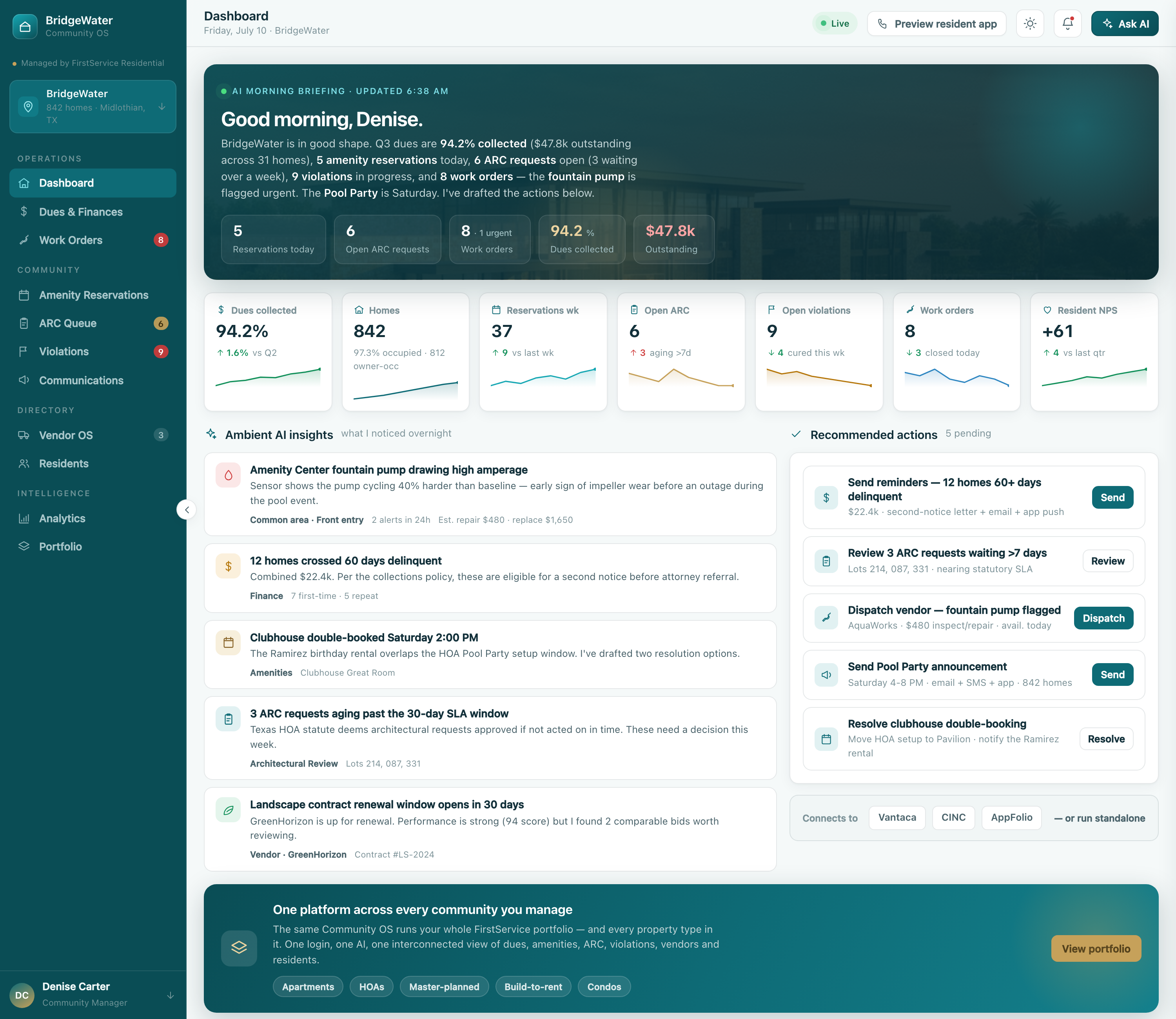Image resolution: width=1176 pixels, height=1019 pixels.
Task: Click the calendar icon on Clubhouse double-booked insight
Action: coord(228,643)
